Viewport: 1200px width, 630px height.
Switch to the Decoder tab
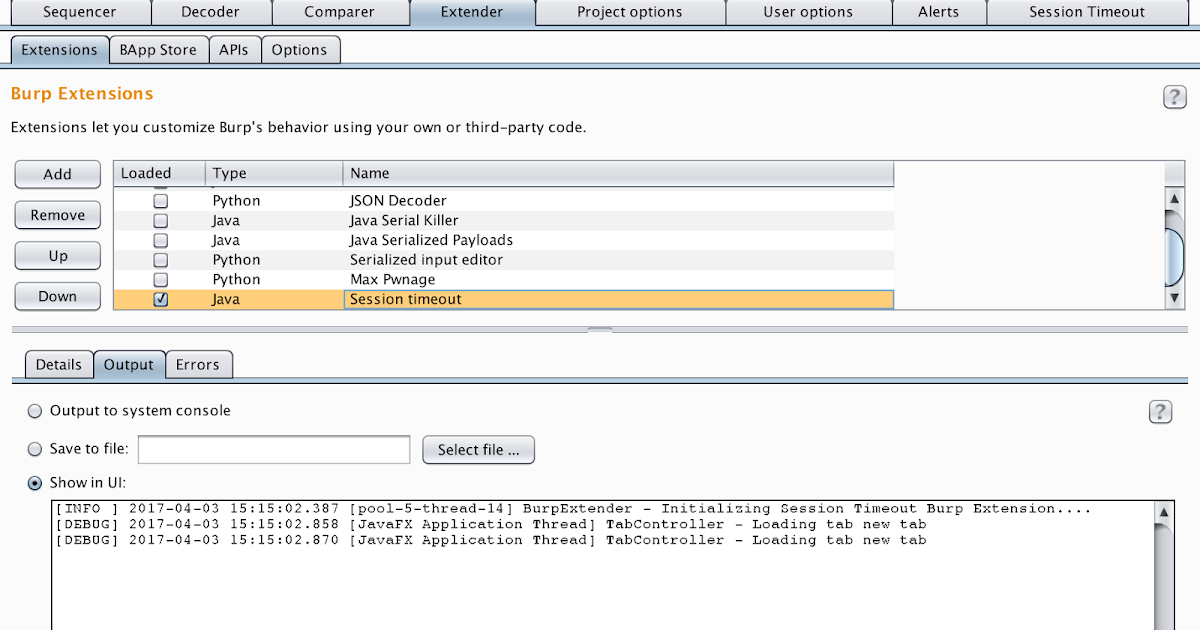(x=211, y=12)
